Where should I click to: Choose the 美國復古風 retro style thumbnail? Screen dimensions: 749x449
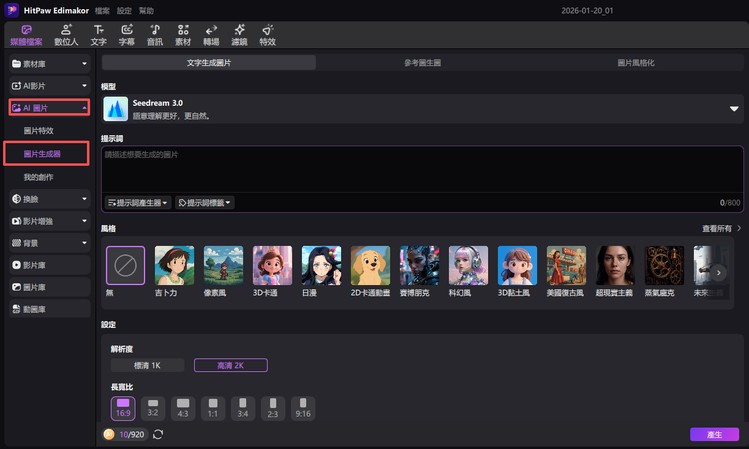click(x=566, y=266)
